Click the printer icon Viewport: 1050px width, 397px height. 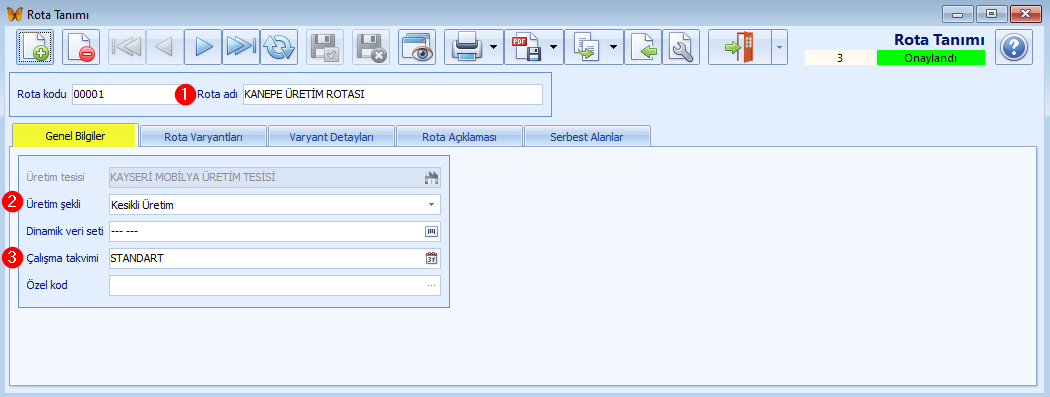click(x=466, y=47)
